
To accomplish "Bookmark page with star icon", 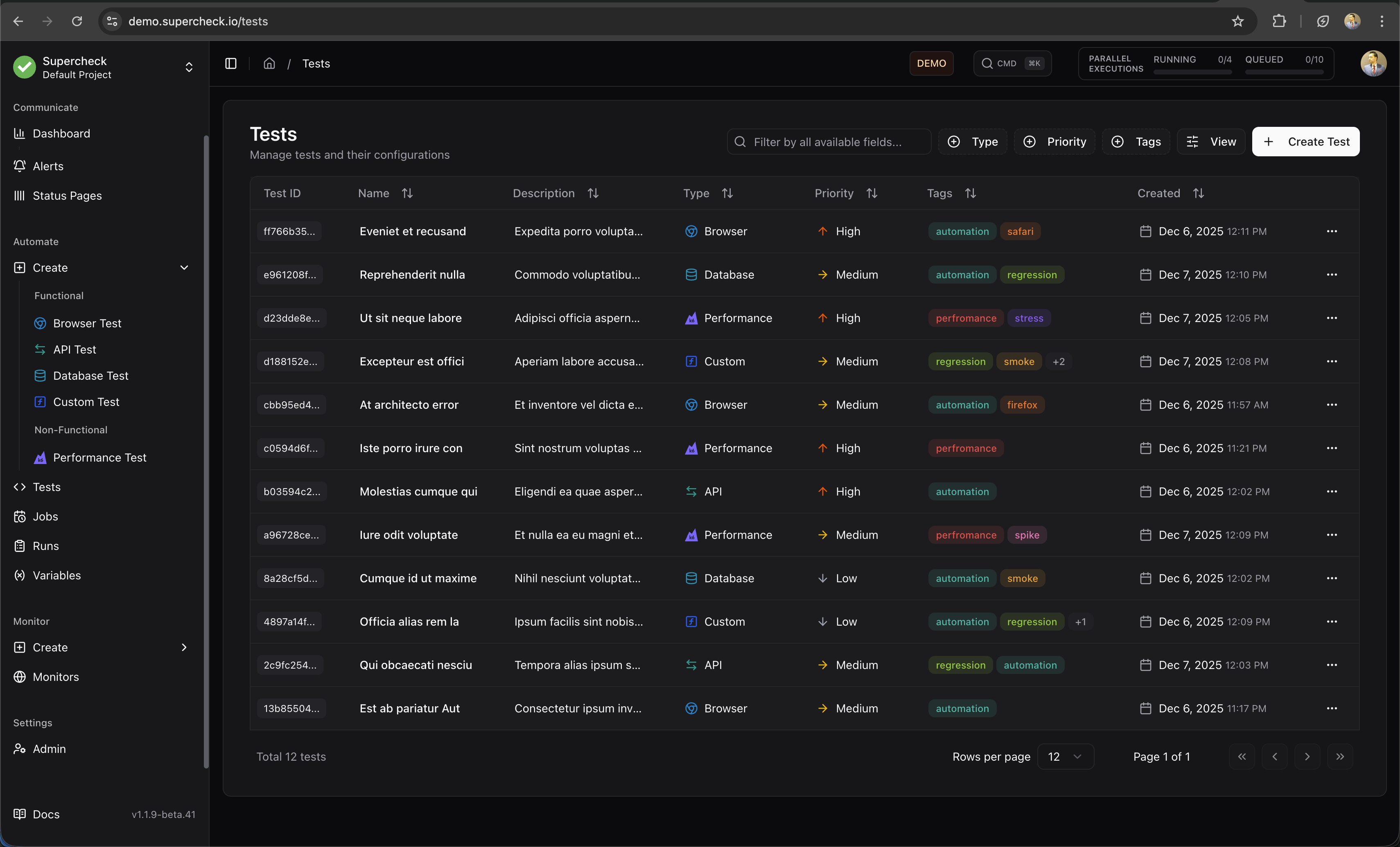I will click(x=1237, y=21).
